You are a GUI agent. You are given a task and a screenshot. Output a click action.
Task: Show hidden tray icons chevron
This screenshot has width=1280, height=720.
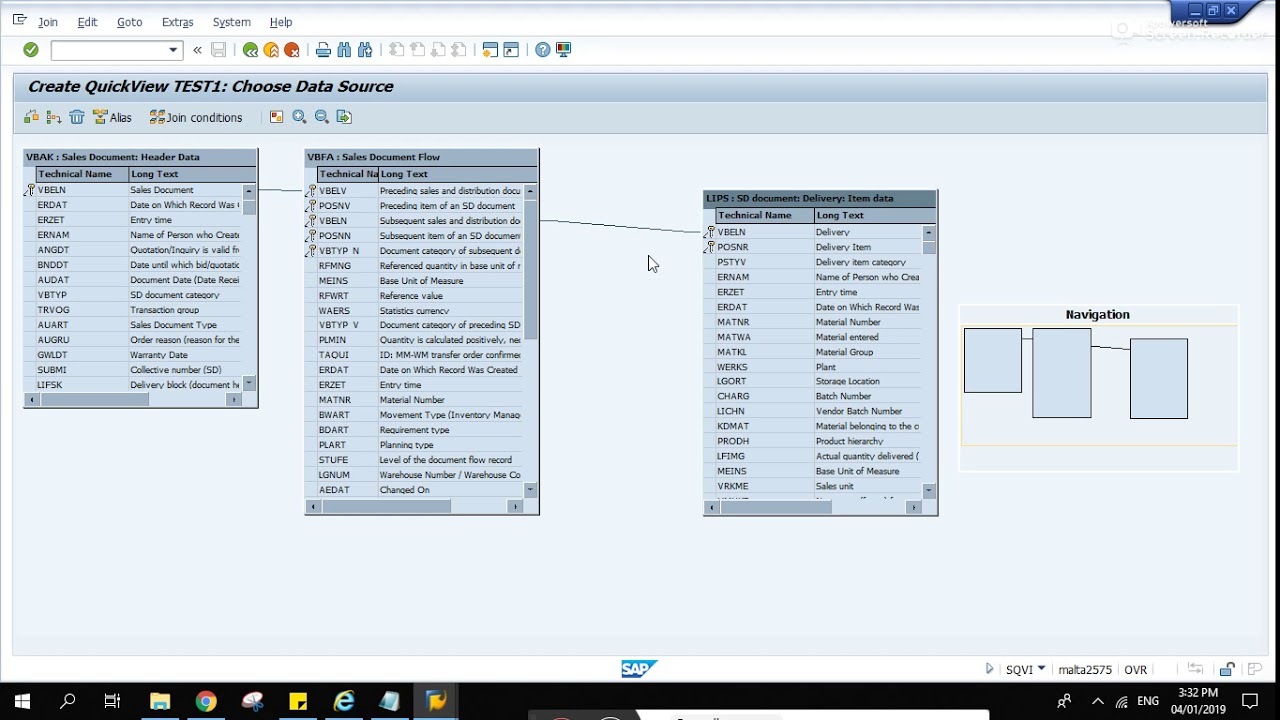(x=1097, y=702)
